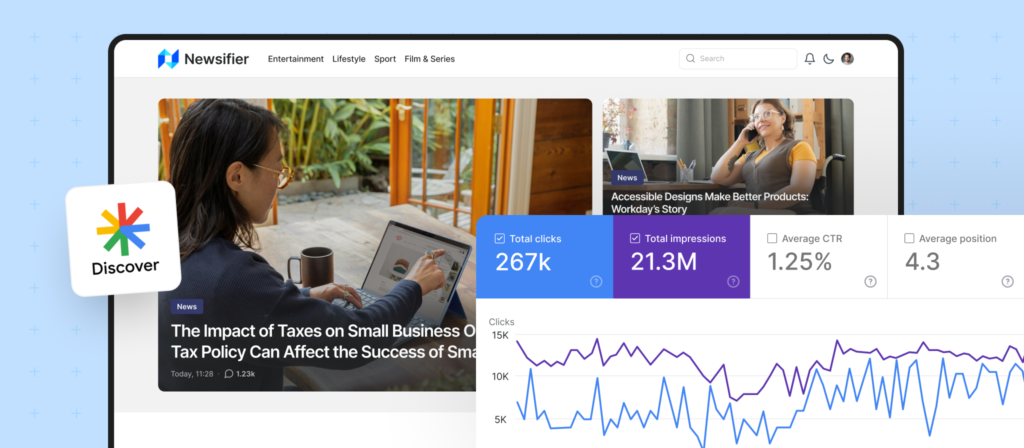Uncheck the Total clicks checkbox
This screenshot has height=448, width=1024.
click(499, 239)
